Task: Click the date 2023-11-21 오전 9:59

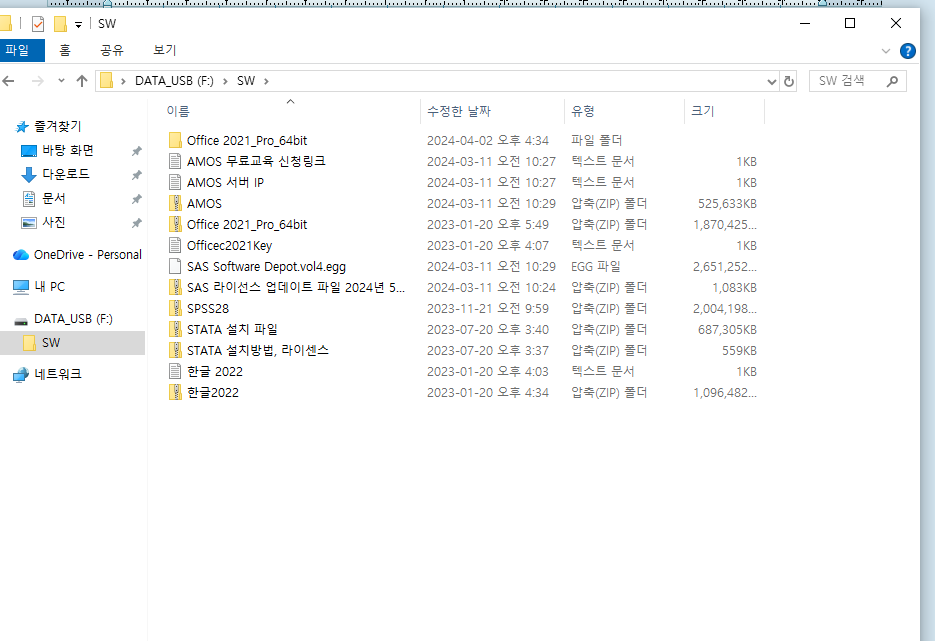Action: coord(488,309)
